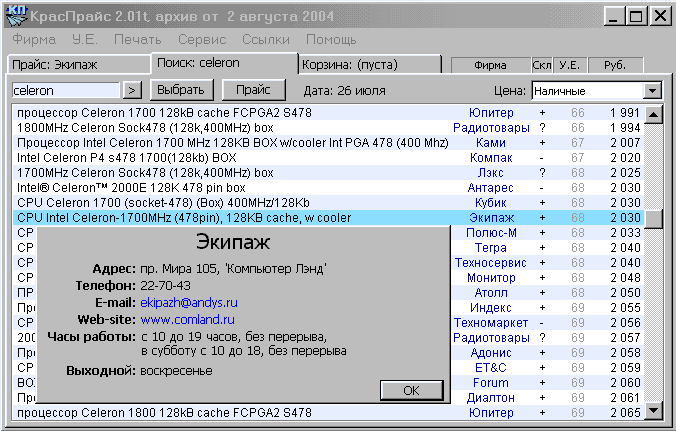Click the Фирма column header
The width and height of the screenshot is (676, 431).
[489, 65]
